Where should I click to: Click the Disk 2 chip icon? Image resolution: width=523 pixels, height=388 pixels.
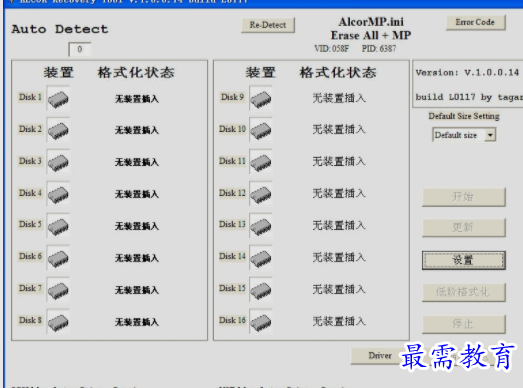pyautogui.click(x=58, y=130)
